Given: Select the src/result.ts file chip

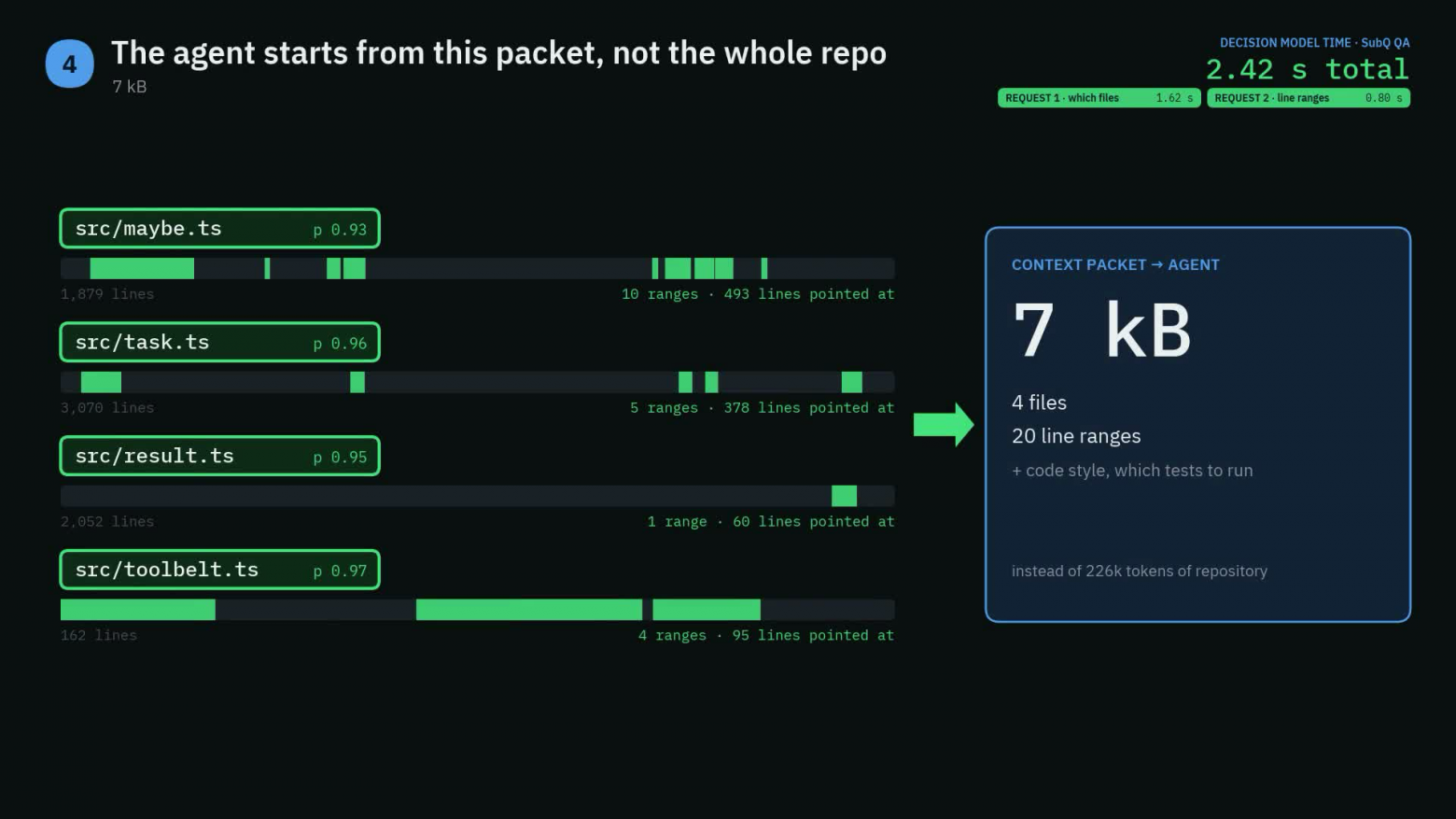Looking at the screenshot, I should [219, 456].
